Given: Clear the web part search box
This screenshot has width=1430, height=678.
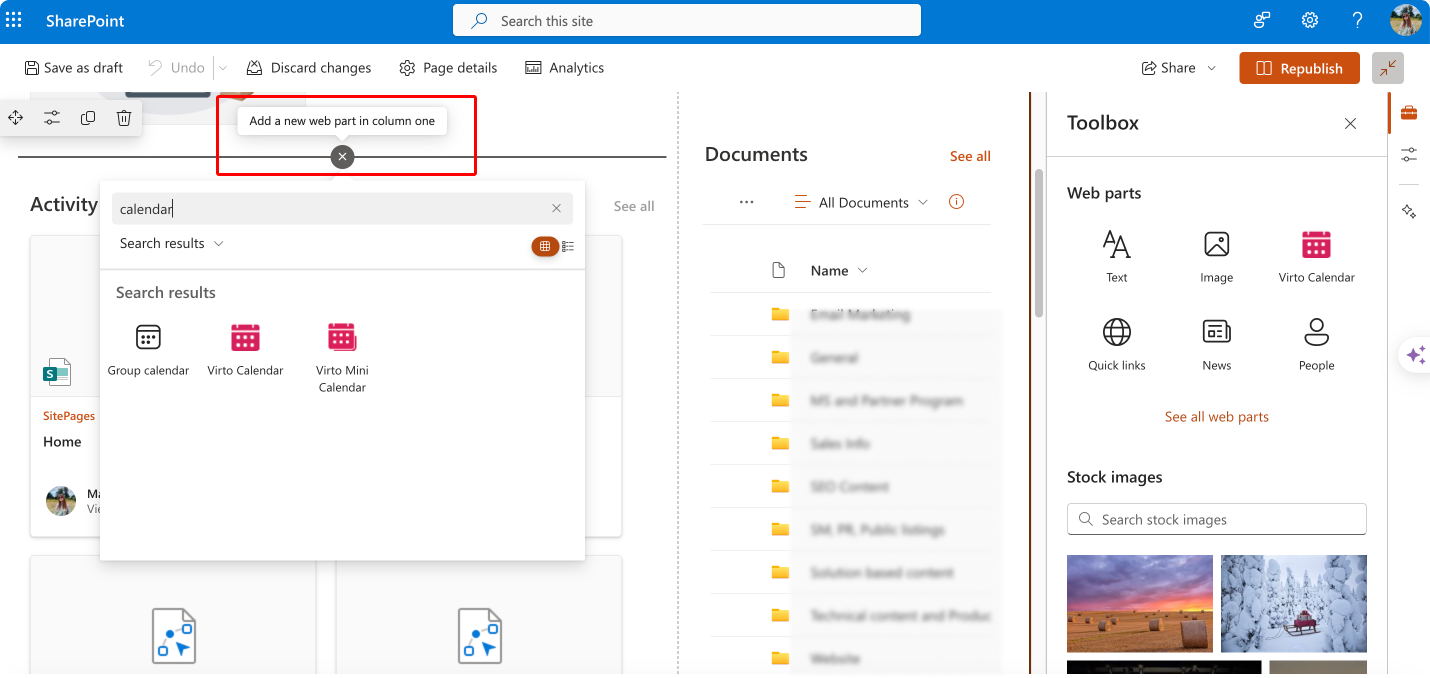Looking at the screenshot, I should click(557, 209).
